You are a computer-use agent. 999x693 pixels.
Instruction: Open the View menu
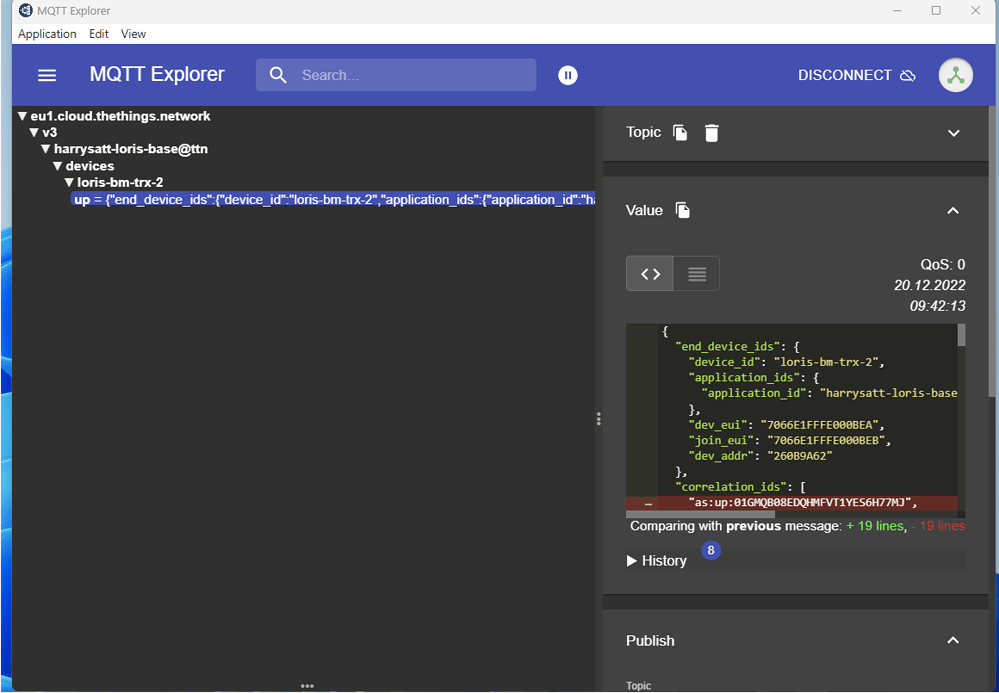coord(133,34)
